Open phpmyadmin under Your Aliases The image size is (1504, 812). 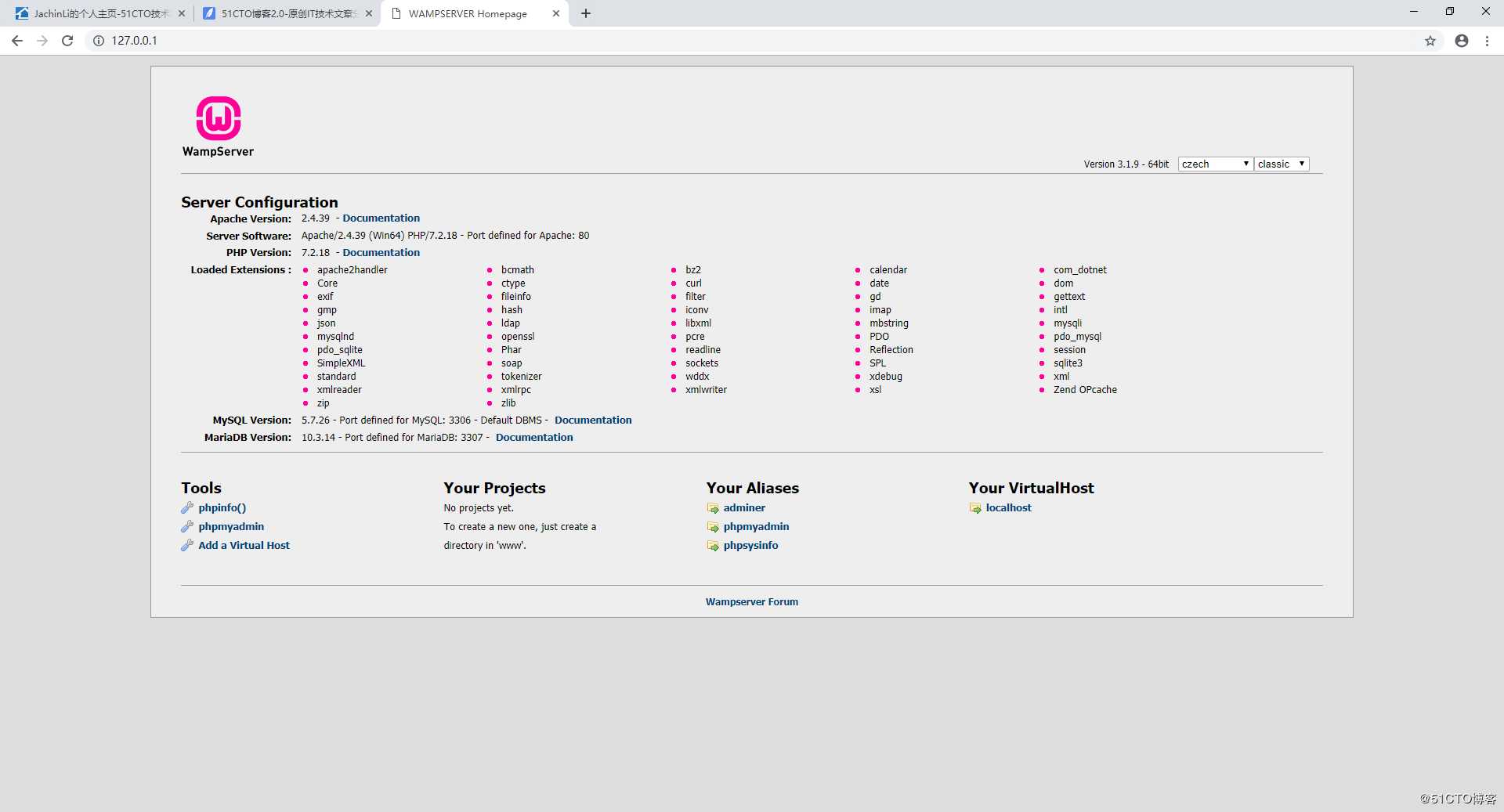[x=756, y=527]
